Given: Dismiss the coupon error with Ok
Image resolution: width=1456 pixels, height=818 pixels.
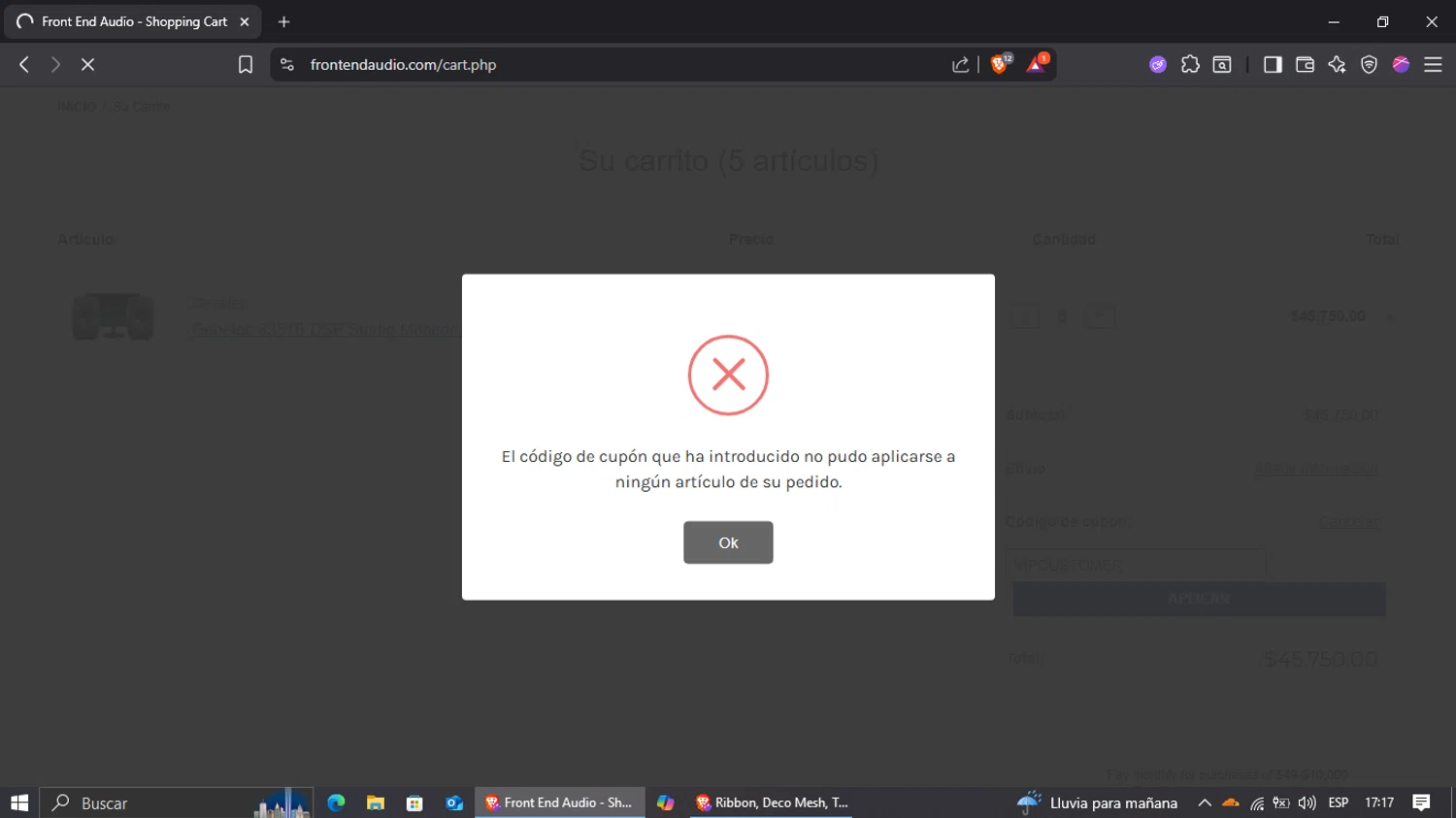Looking at the screenshot, I should (728, 542).
